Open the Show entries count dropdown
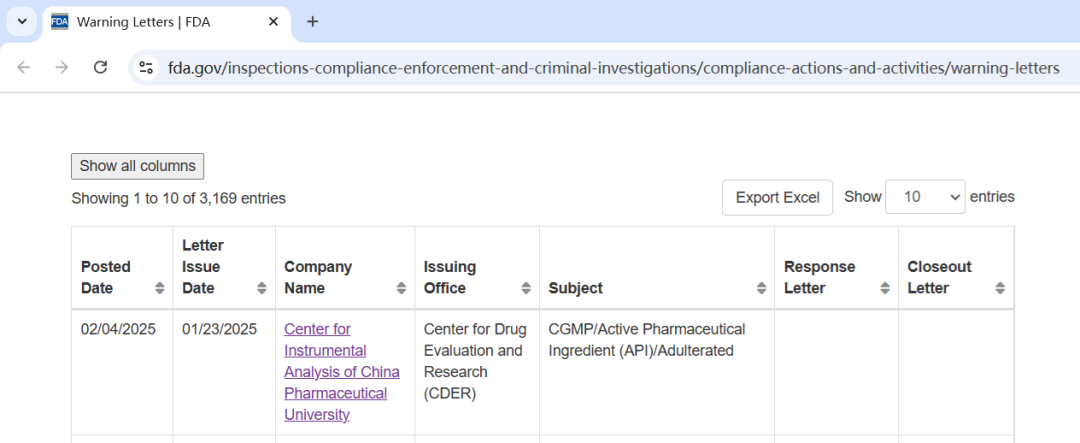The width and height of the screenshot is (1080, 443). tap(926, 197)
